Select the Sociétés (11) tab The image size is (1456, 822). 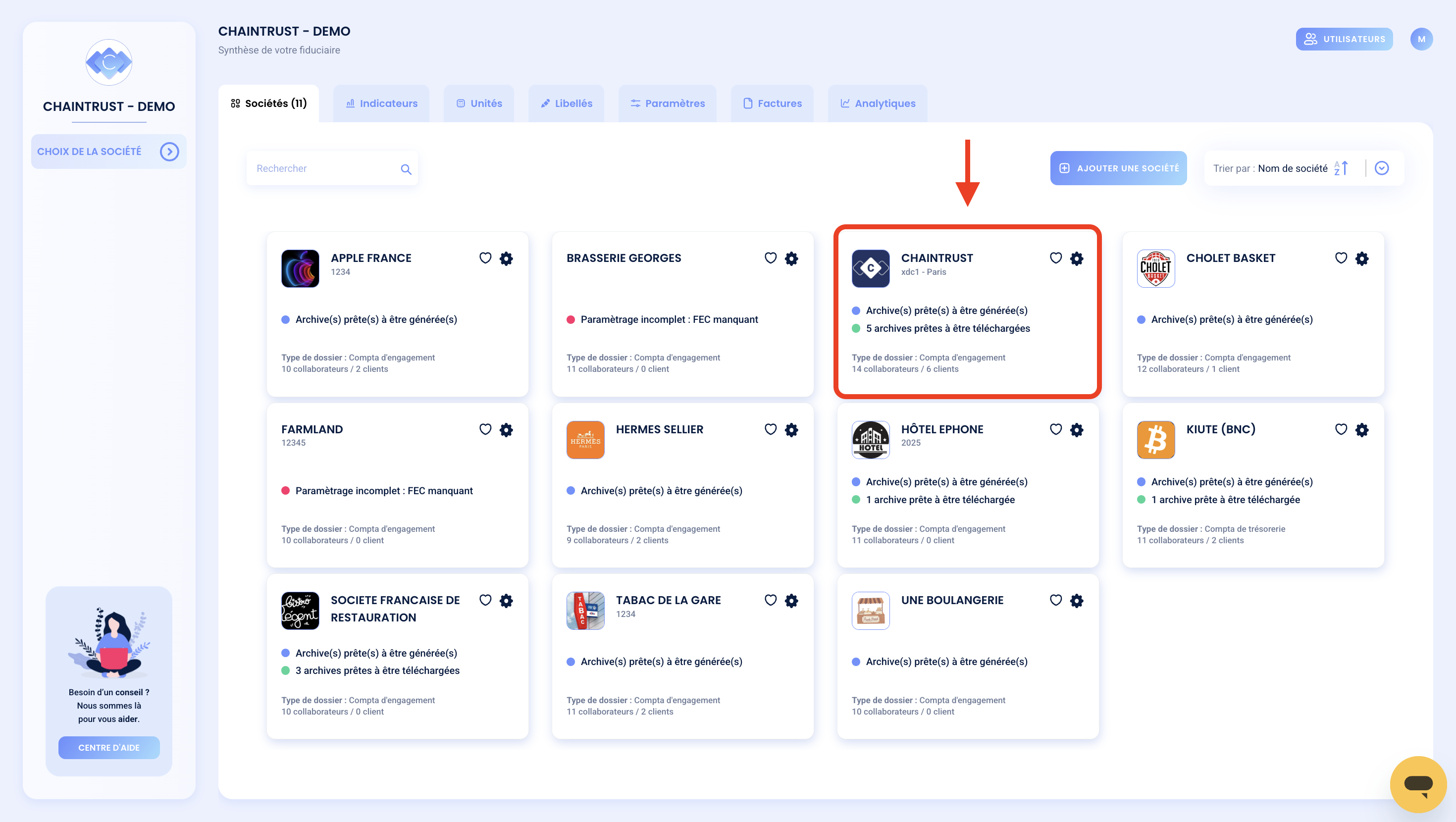coord(268,103)
